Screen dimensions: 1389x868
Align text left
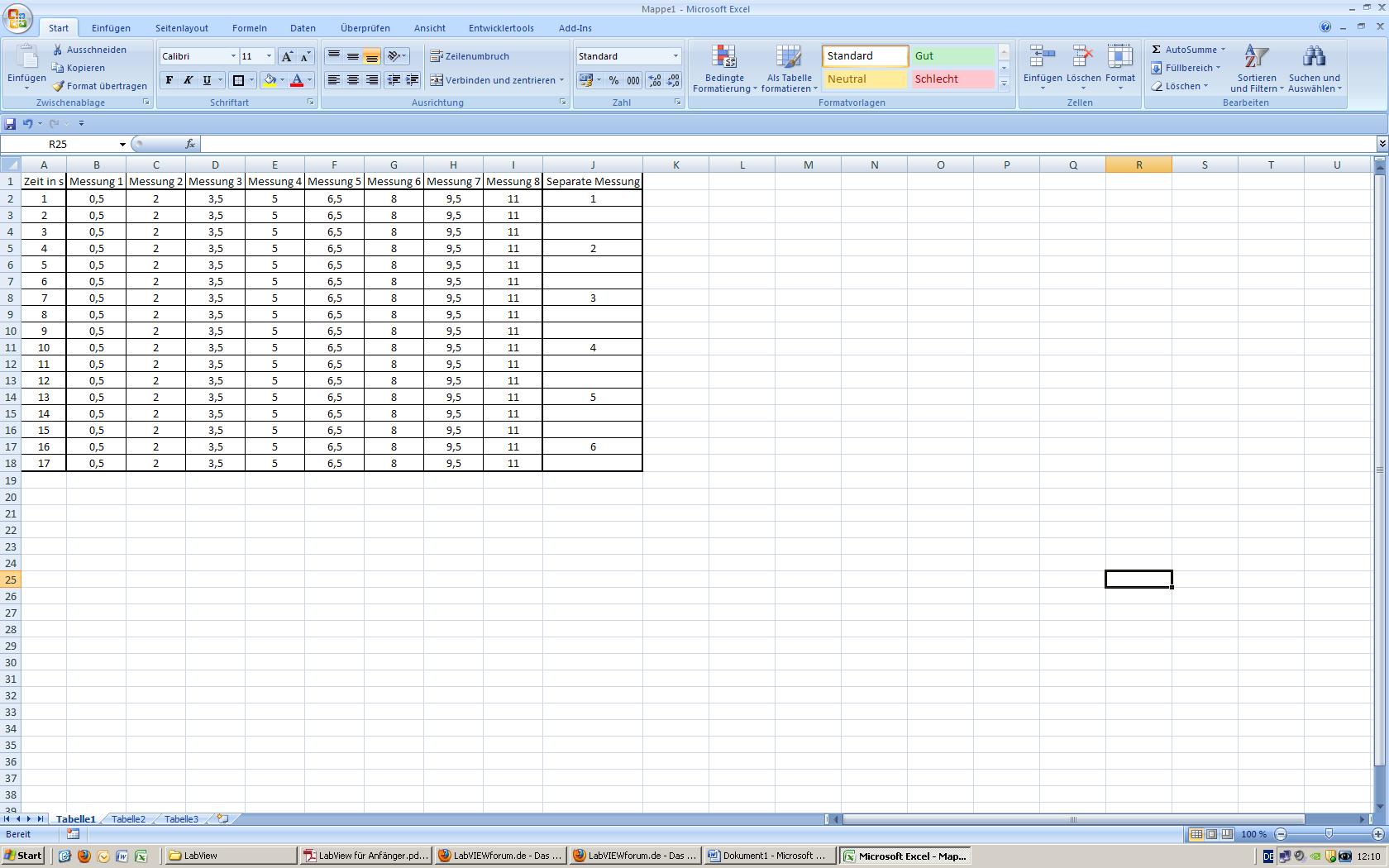pos(334,80)
